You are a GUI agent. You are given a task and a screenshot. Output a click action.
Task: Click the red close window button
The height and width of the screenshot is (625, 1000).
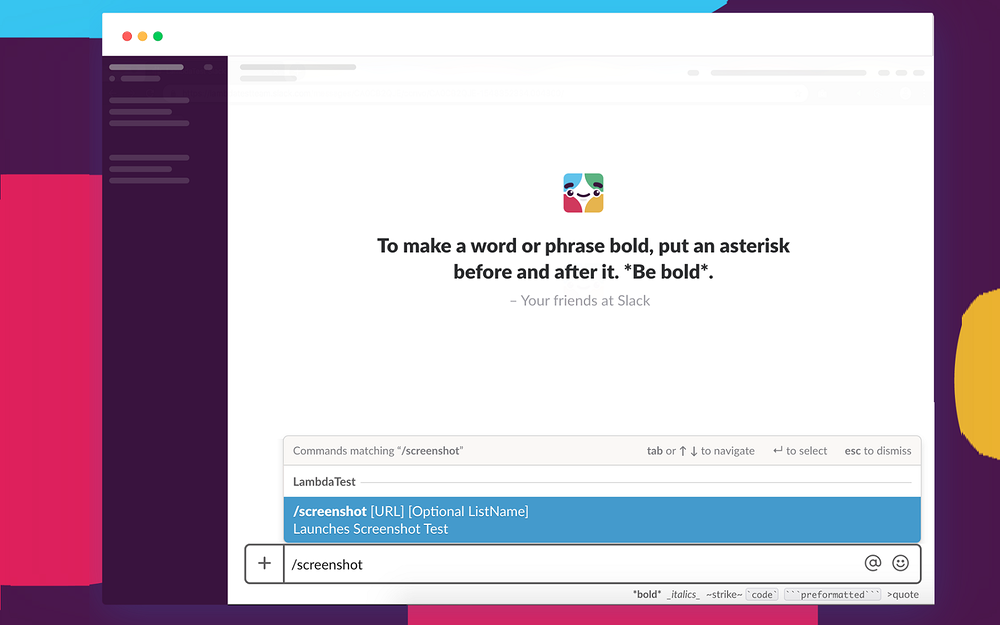click(127, 36)
